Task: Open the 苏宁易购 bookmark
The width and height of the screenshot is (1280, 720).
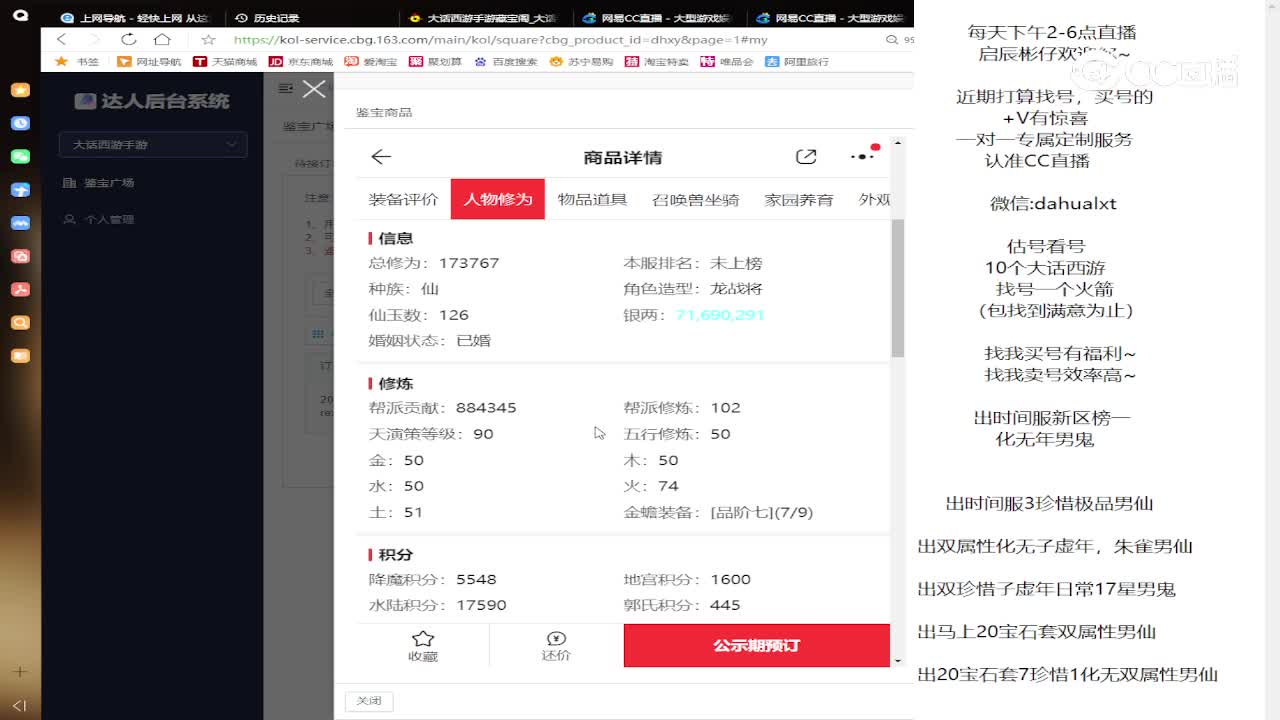Action: 582,62
